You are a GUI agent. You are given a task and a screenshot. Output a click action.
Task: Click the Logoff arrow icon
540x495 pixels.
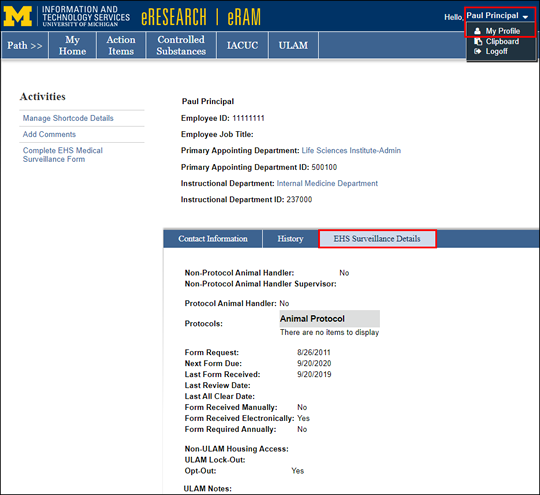pyautogui.click(x=477, y=51)
